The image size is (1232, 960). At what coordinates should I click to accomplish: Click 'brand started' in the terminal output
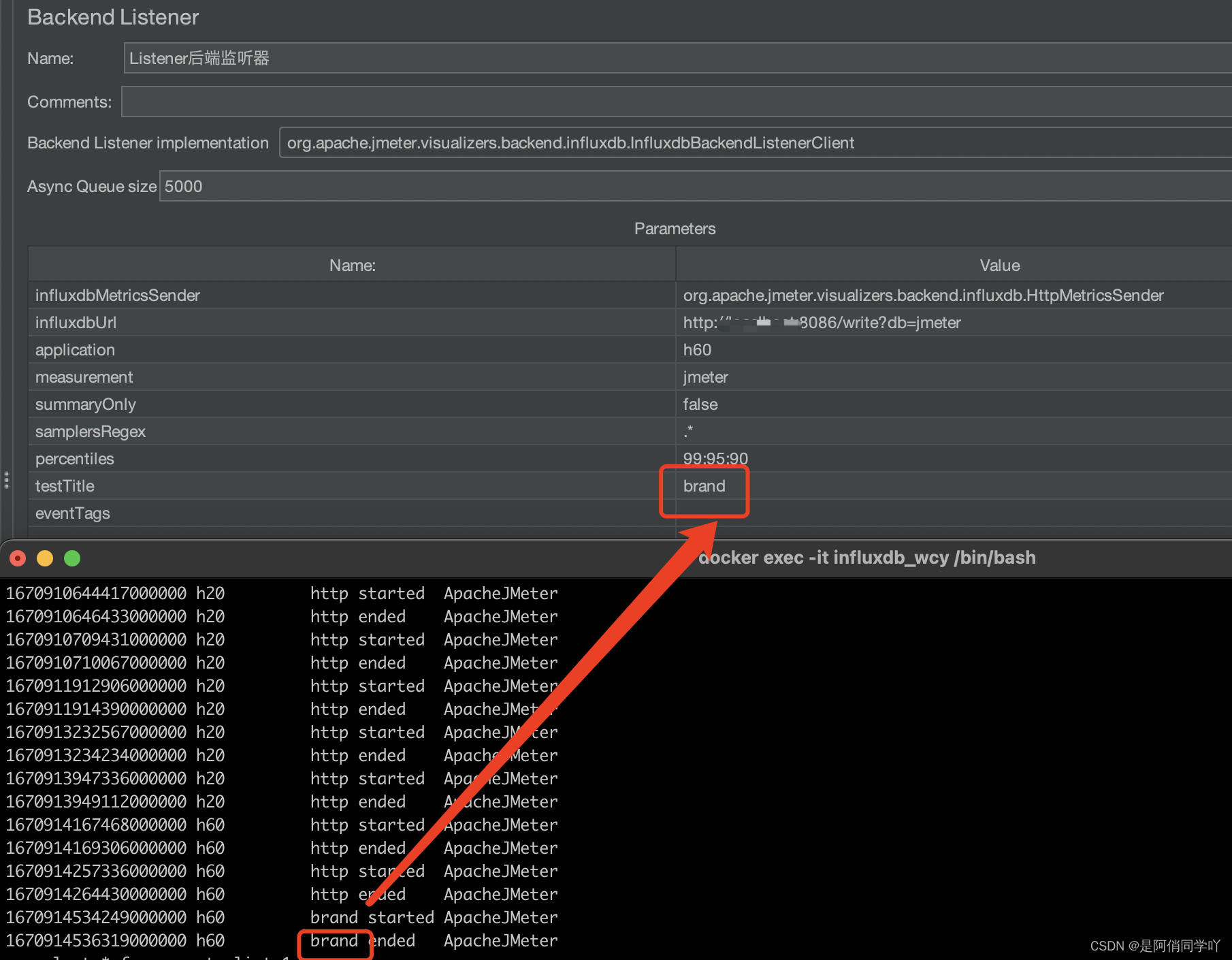pyautogui.click(x=372, y=918)
